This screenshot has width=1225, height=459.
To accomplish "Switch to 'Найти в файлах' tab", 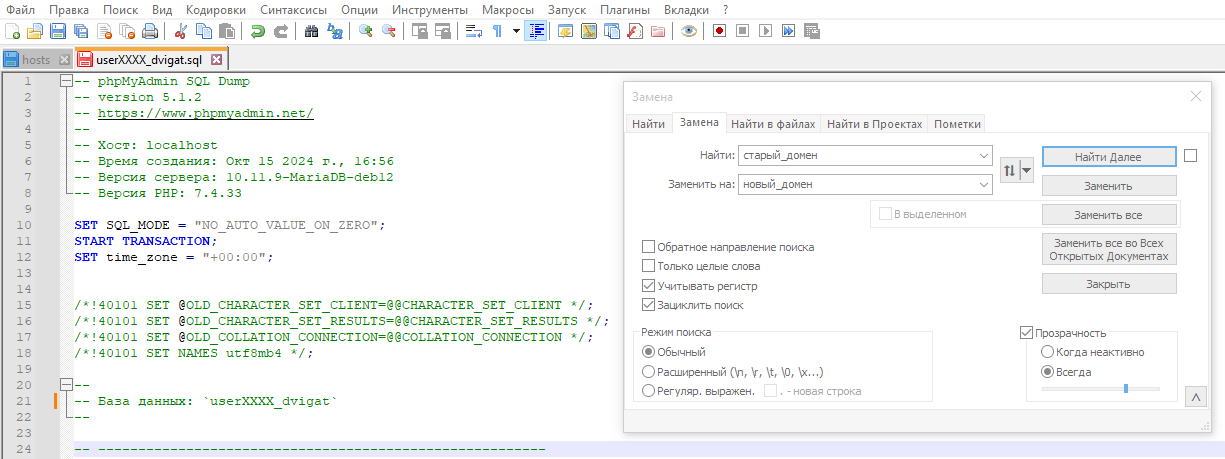I will 773,124.
